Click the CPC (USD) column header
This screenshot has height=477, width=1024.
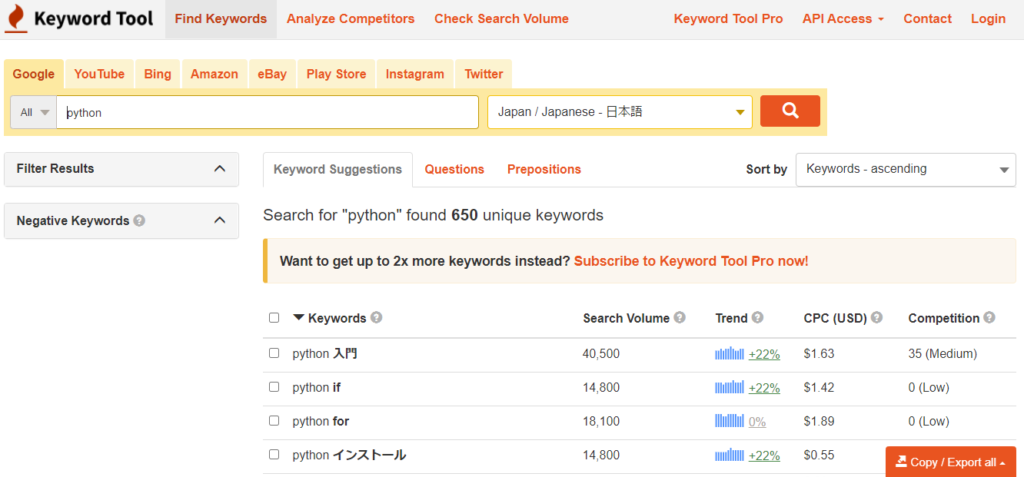835,318
